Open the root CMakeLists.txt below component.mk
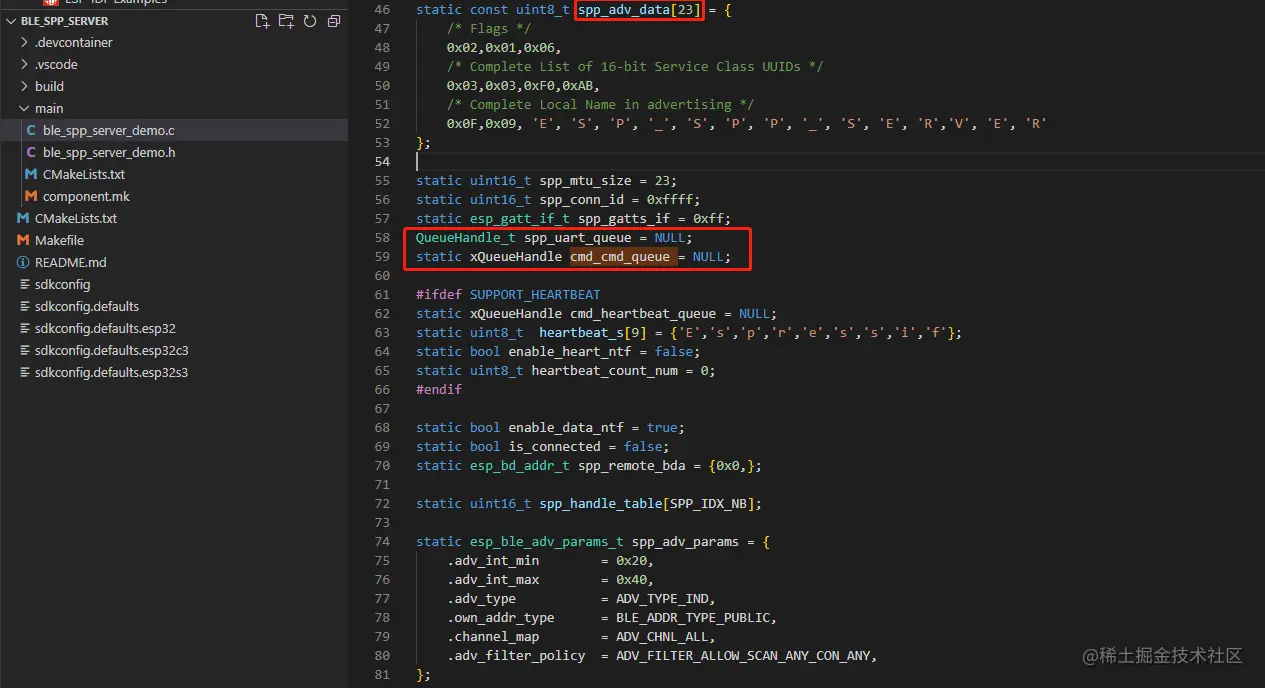The height and width of the screenshot is (688, 1265). [174, 218]
